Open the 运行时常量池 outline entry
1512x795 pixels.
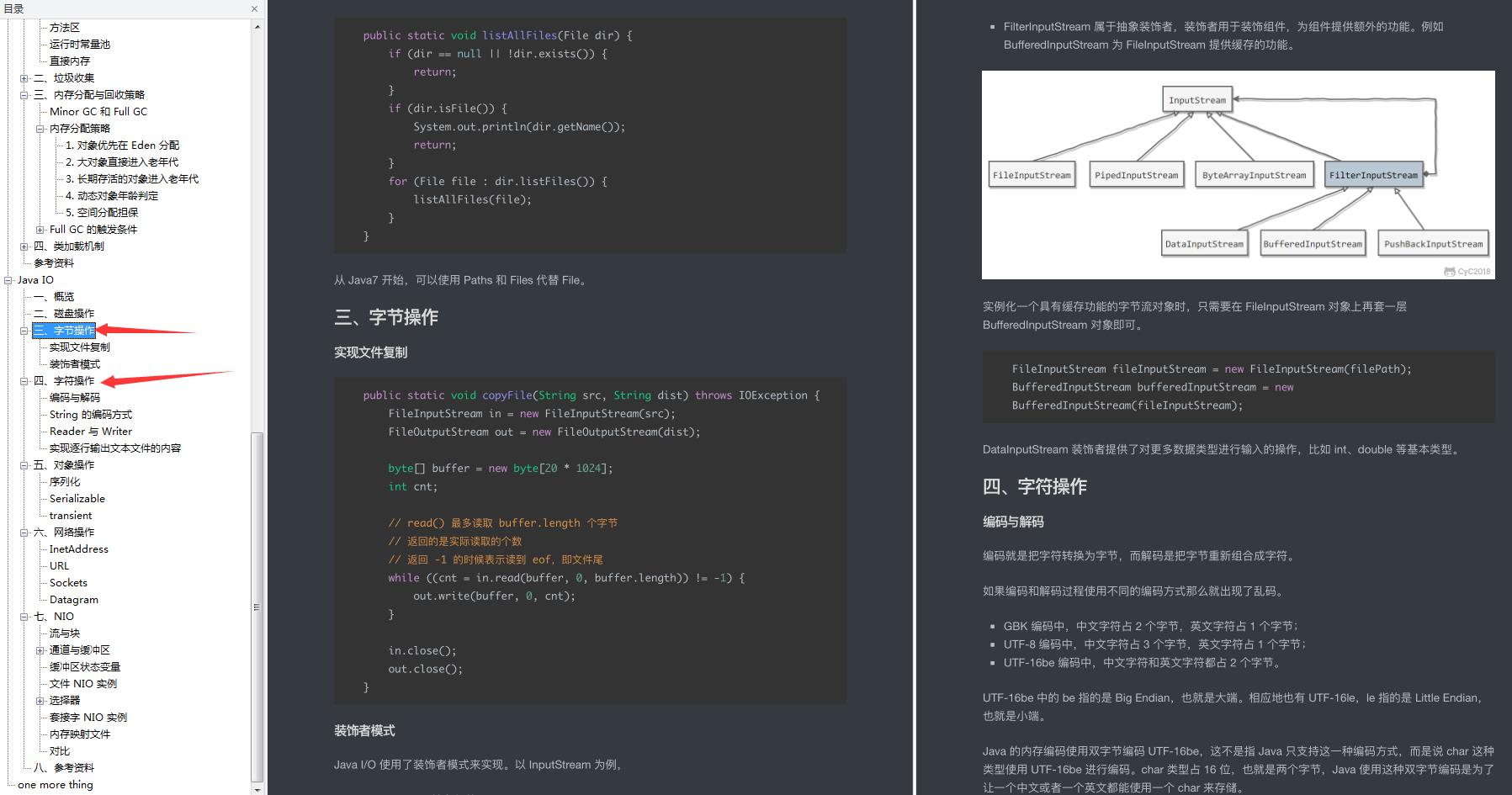(80, 45)
